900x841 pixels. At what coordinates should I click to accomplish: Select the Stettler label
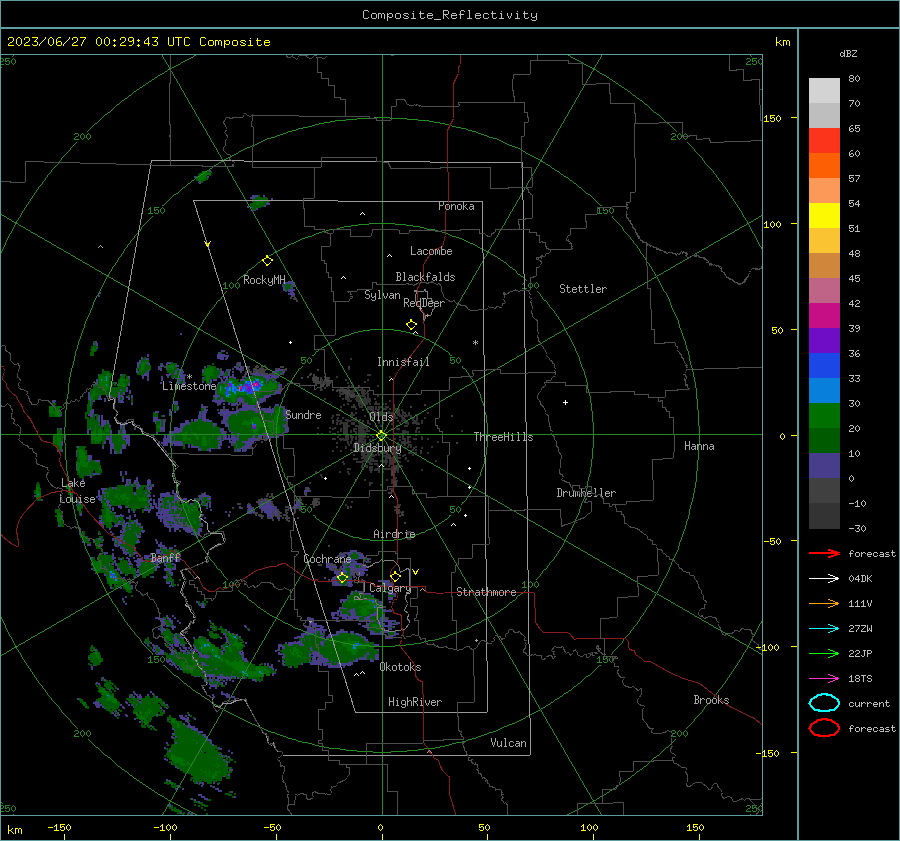(x=583, y=289)
